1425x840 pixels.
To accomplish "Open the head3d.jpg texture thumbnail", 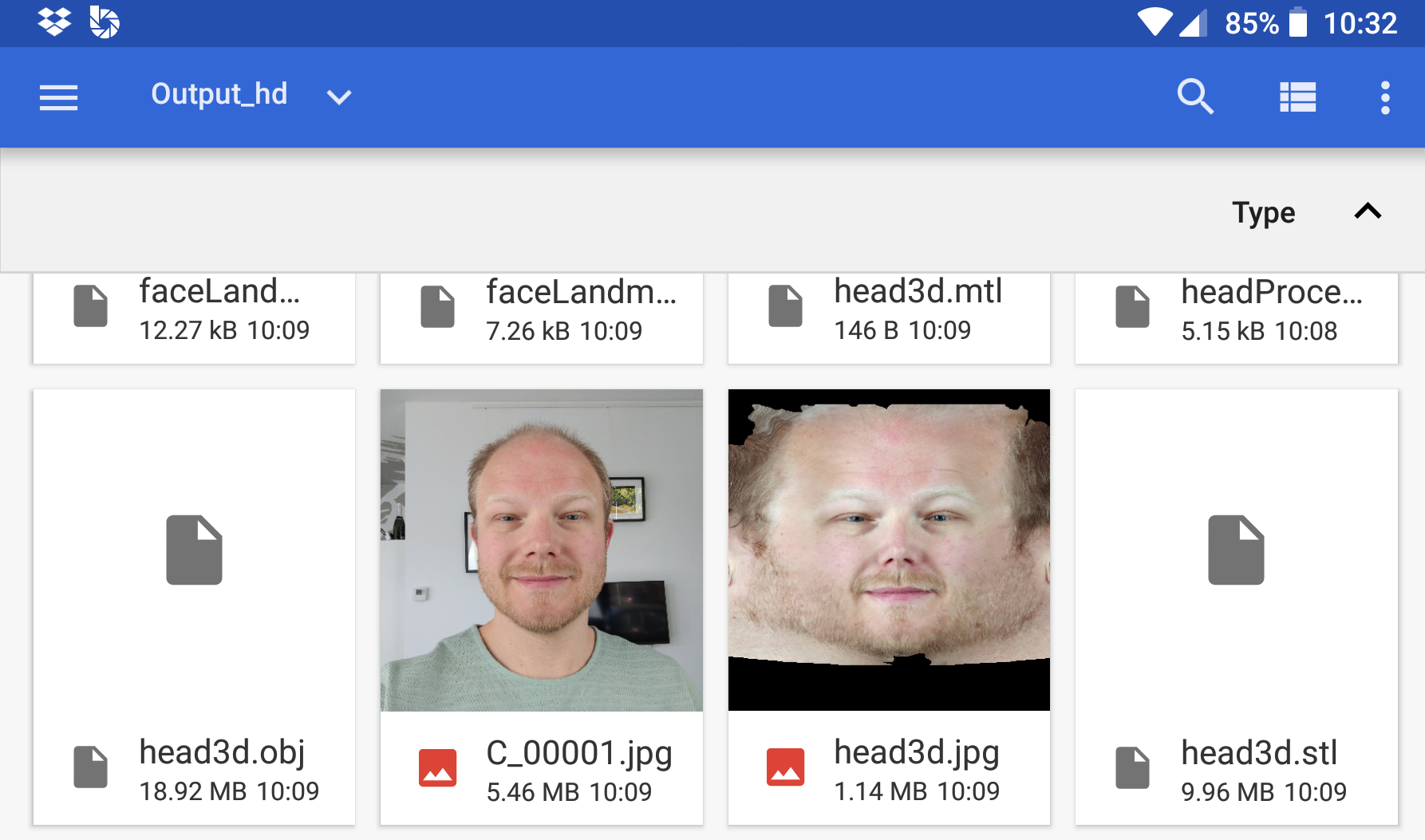I will coord(889,550).
